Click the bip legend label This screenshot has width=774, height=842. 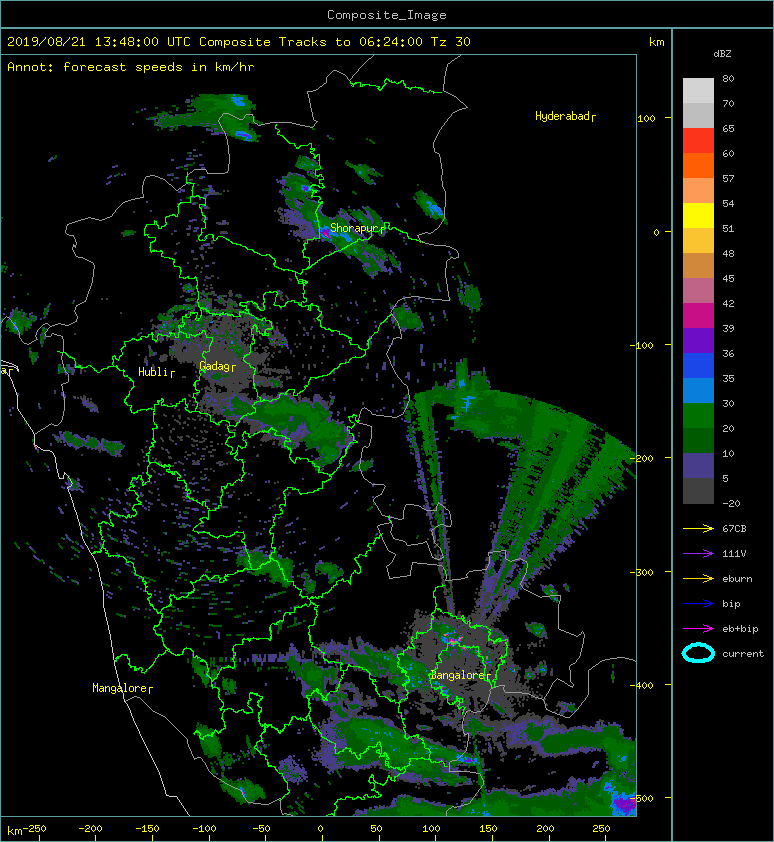(731, 604)
